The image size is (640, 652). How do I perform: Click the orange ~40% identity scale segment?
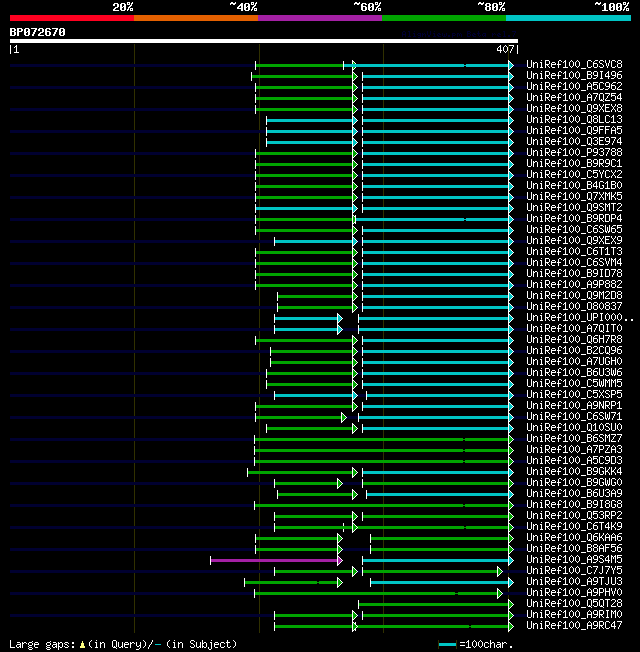(x=196, y=18)
